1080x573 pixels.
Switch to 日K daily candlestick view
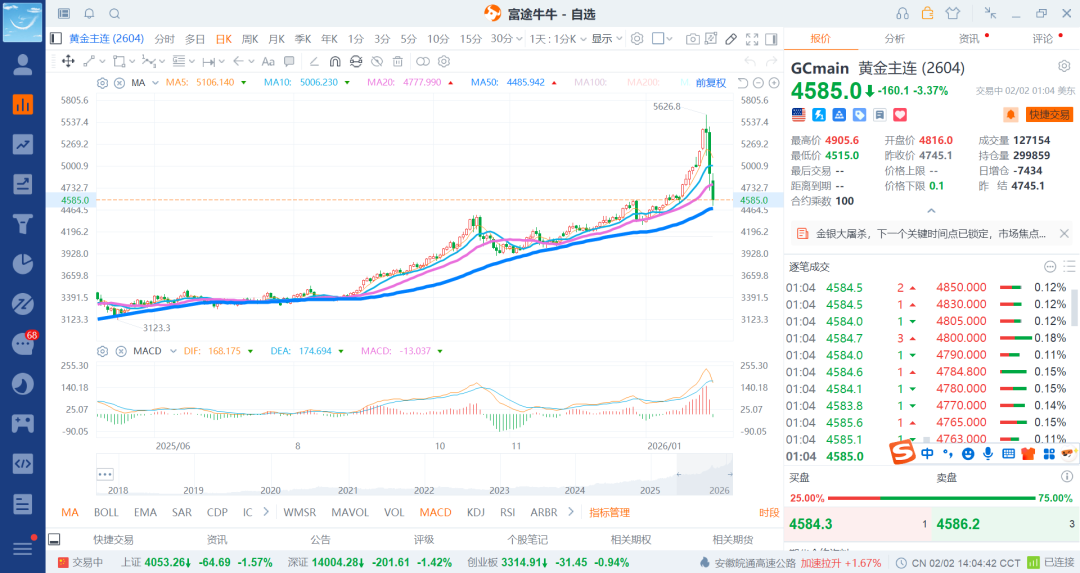(224, 39)
